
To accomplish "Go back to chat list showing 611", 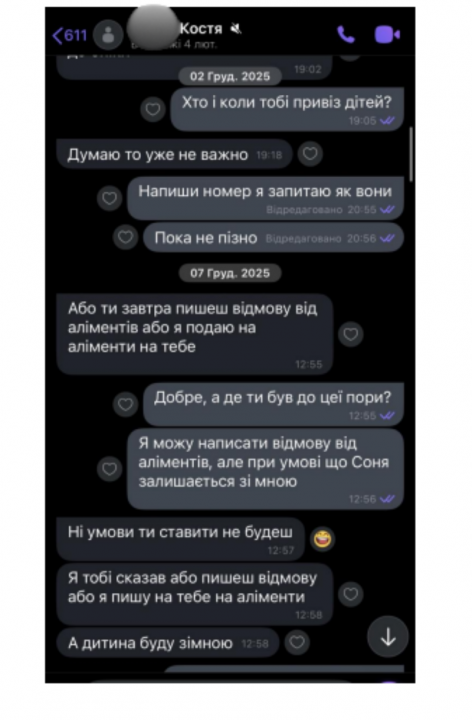I will [70, 35].
